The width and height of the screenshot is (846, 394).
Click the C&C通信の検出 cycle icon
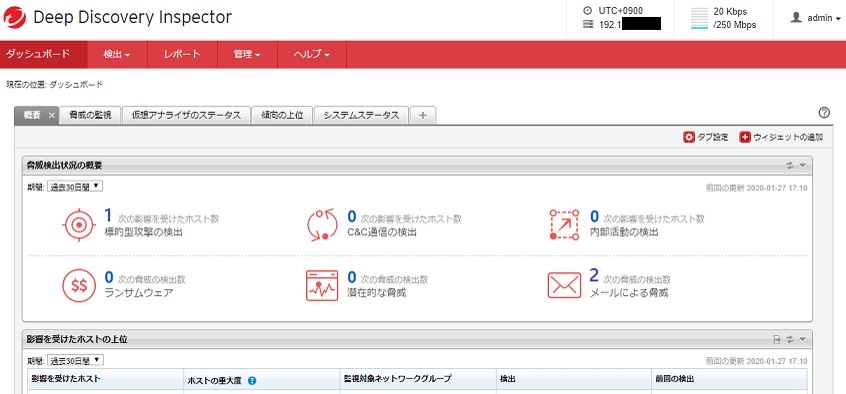(x=322, y=224)
